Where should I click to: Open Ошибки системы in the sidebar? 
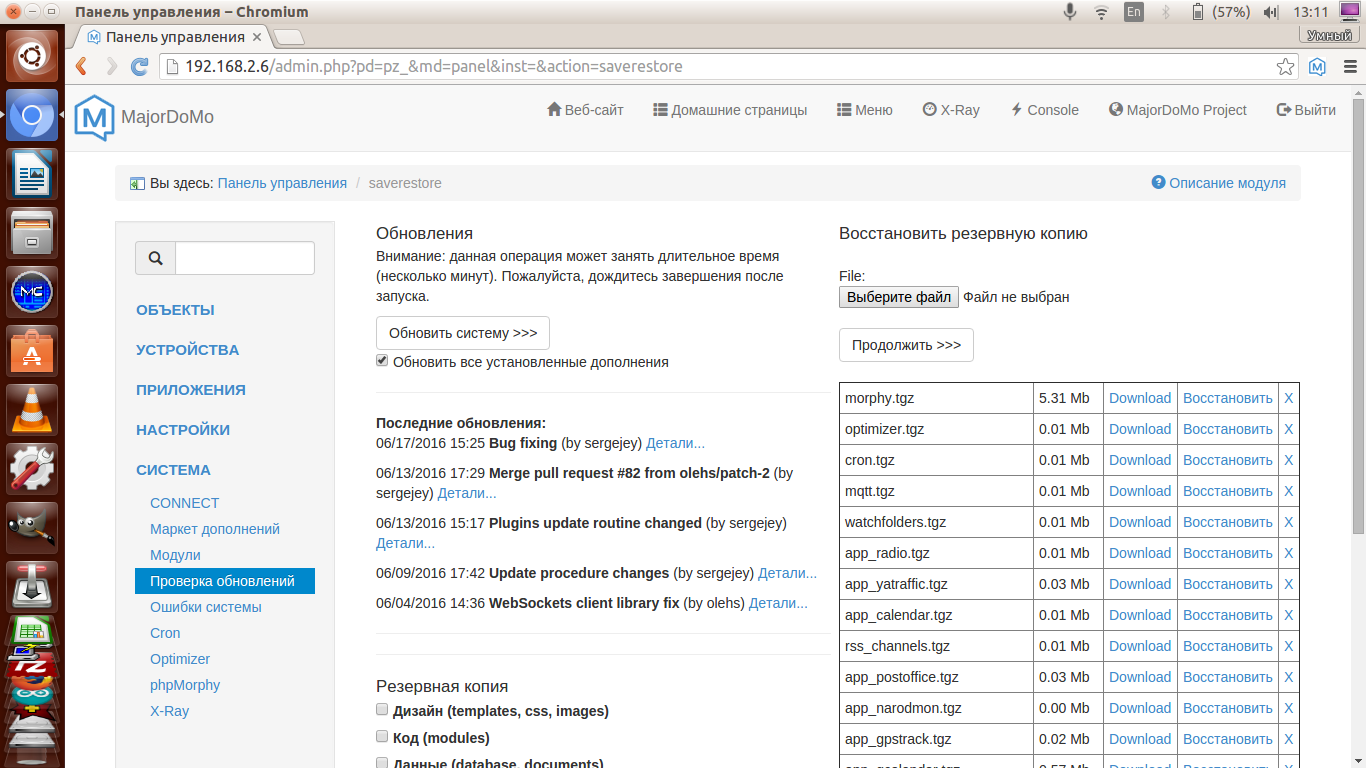206,607
